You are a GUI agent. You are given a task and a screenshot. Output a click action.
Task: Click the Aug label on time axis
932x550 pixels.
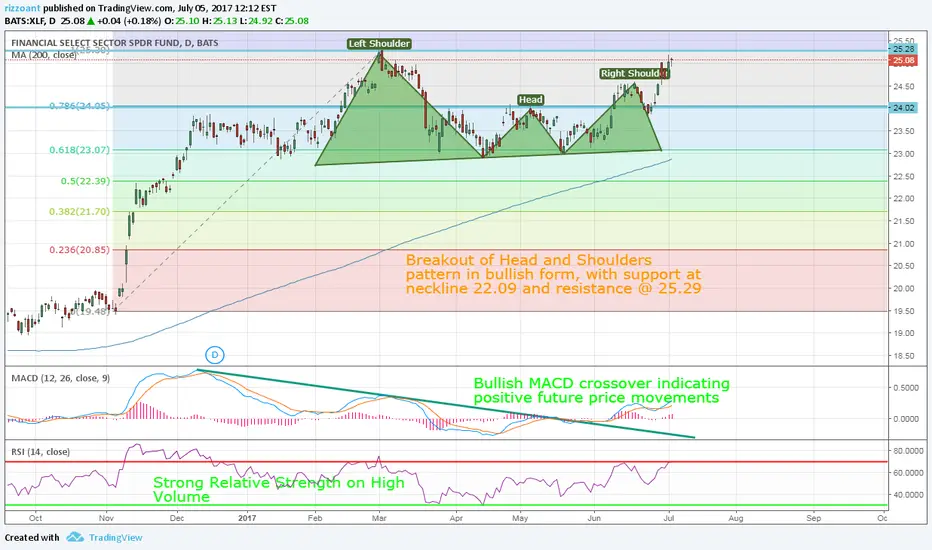tap(736, 518)
